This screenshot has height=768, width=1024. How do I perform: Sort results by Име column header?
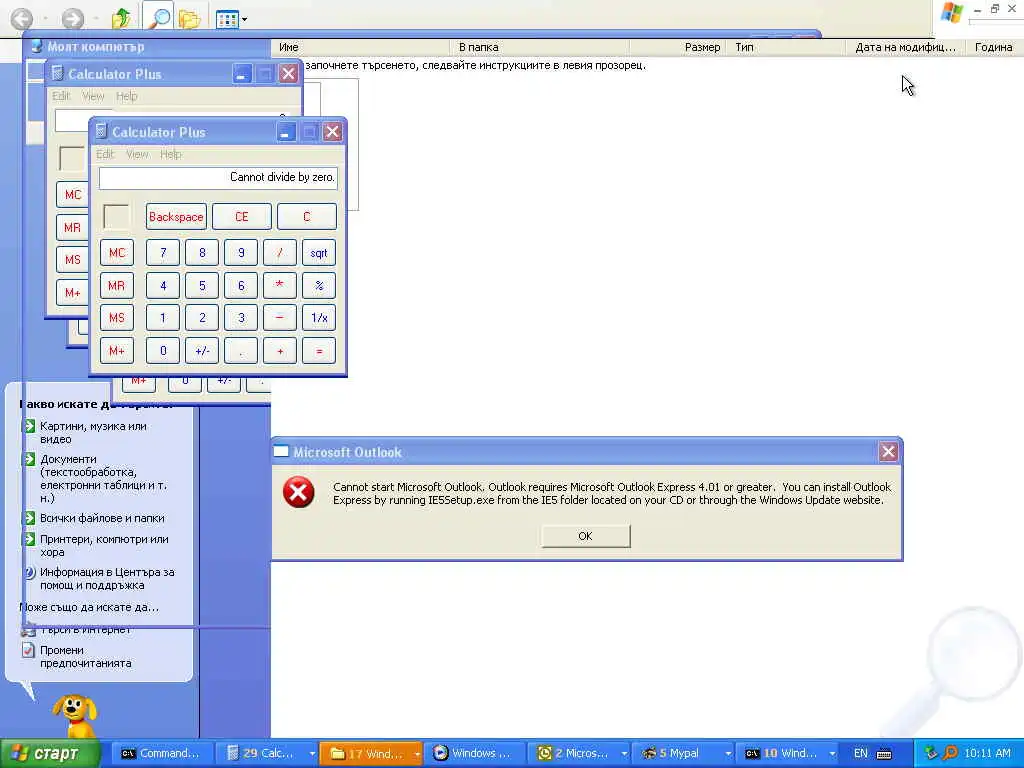tap(360, 47)
